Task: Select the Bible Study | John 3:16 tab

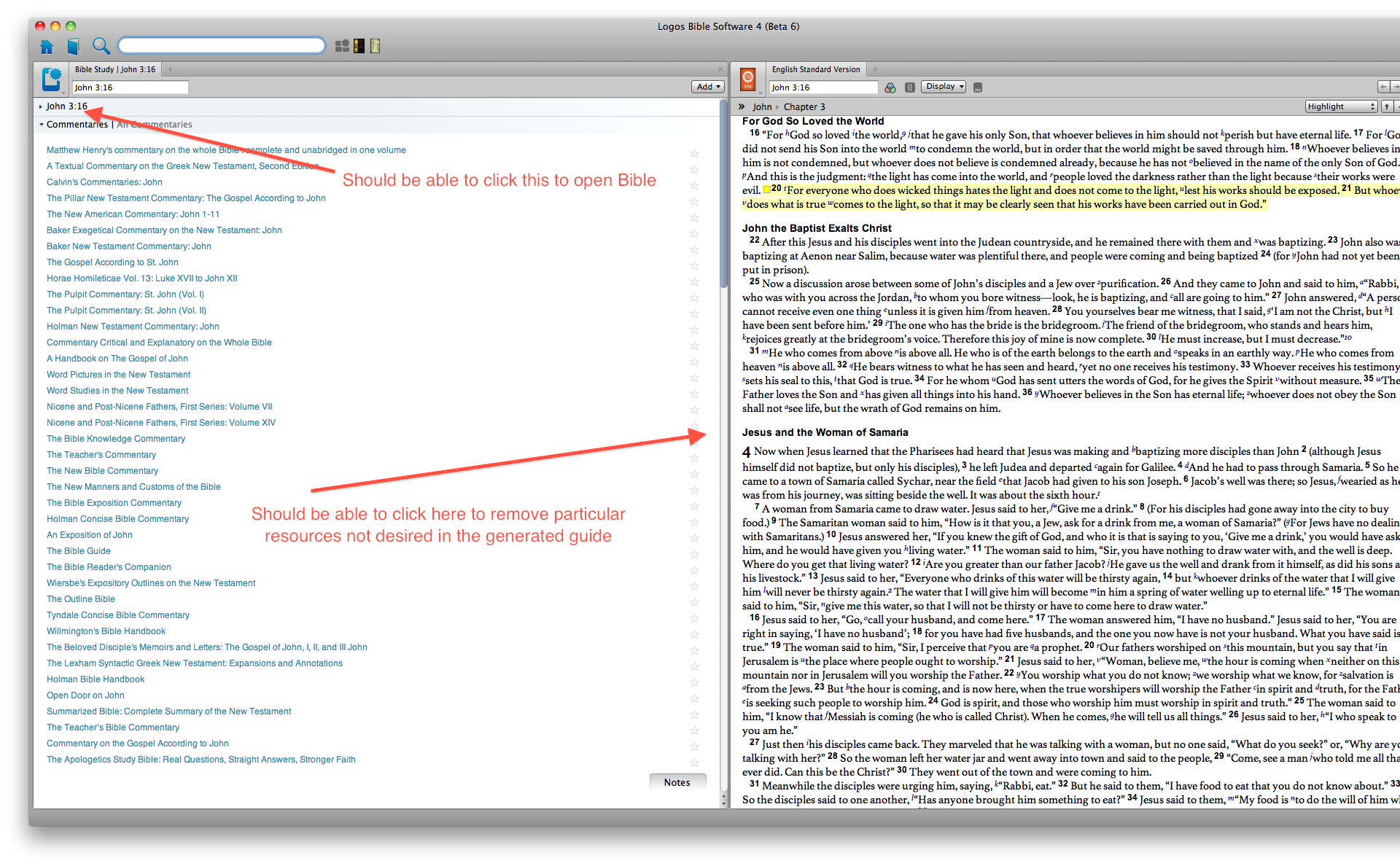Action: (x=114, y=69)
